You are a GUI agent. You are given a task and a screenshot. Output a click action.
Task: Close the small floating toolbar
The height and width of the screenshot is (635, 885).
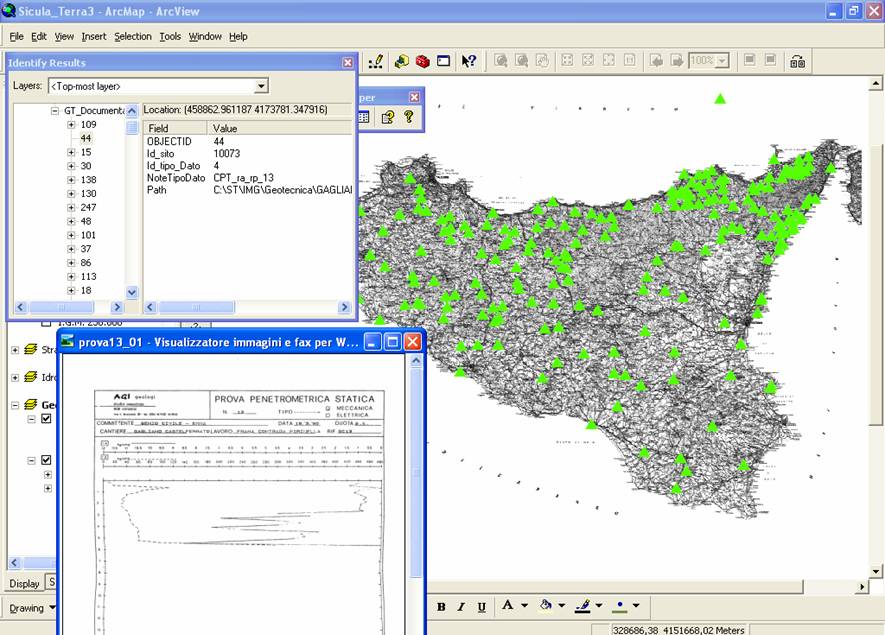(414, 97)
